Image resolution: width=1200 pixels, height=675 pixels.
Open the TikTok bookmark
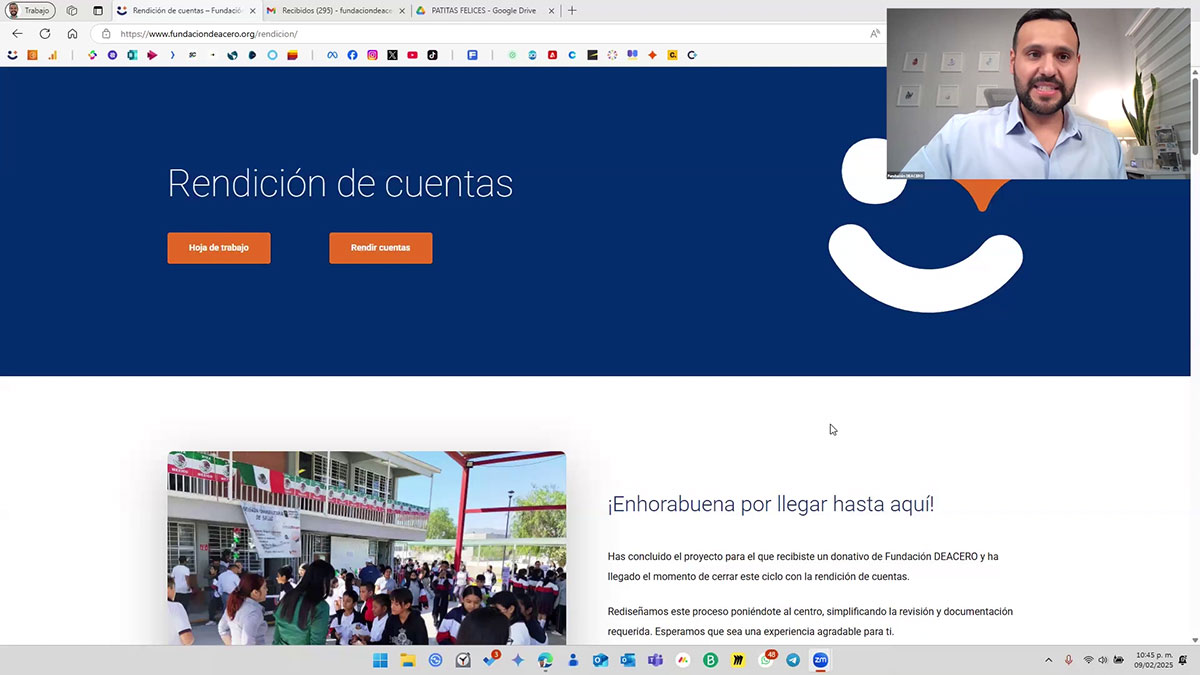coord(432,55)
